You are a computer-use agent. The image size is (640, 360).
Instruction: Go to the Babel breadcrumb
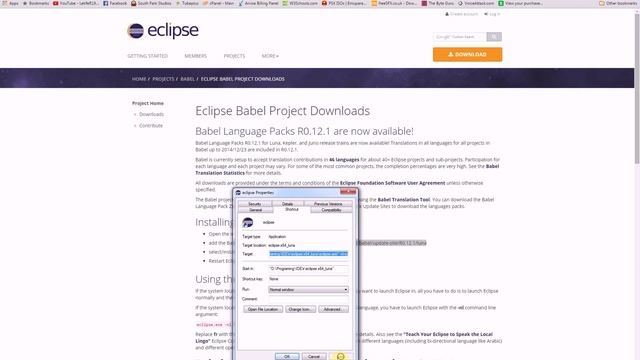(187, 79)
